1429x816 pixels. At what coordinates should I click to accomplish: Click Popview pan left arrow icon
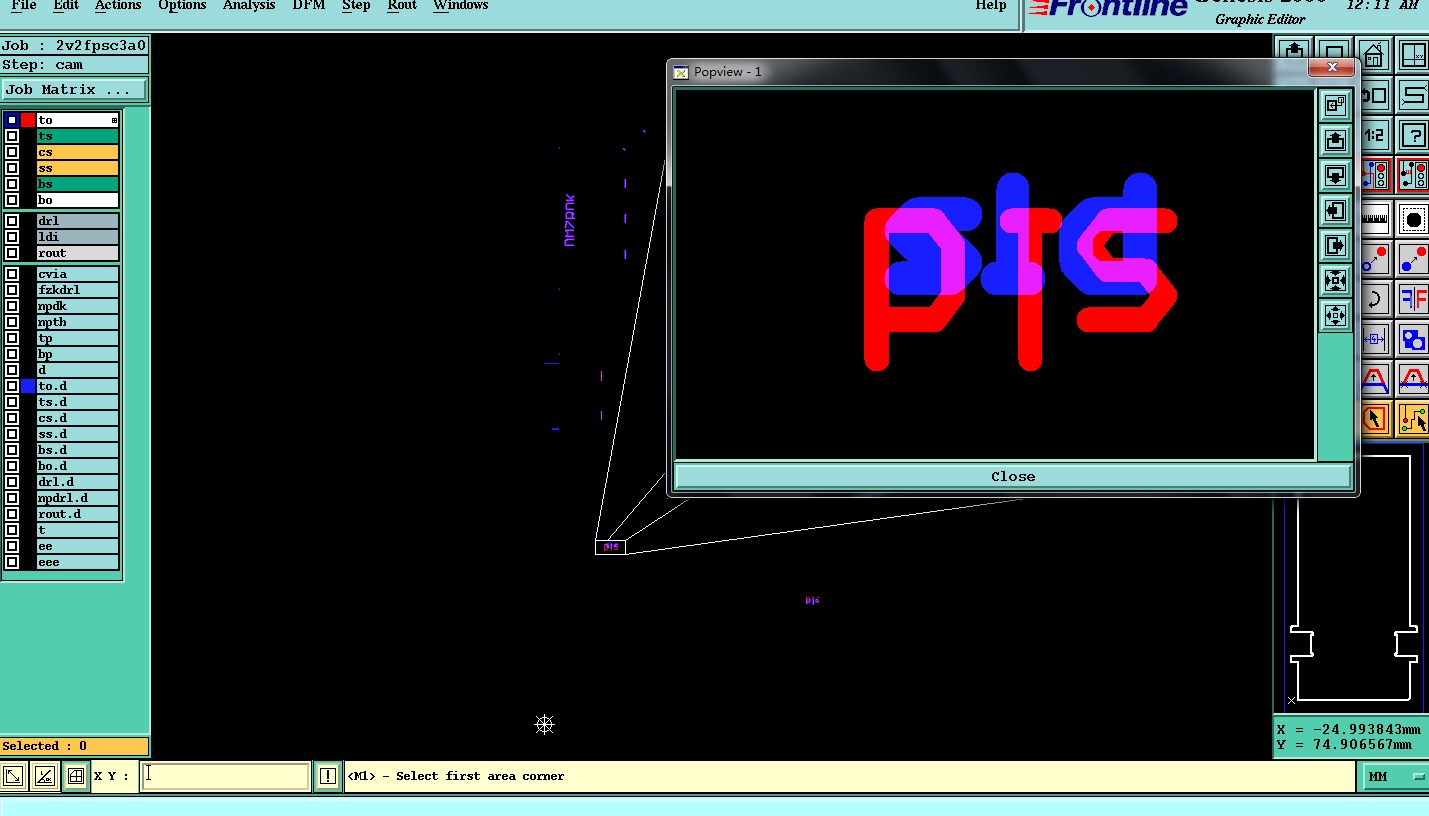[1335, 211]
